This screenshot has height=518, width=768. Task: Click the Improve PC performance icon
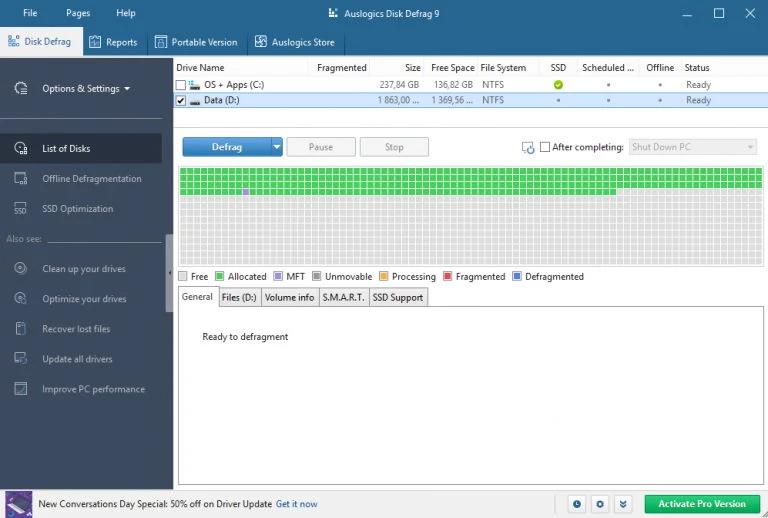pyautogui.click(x=21, y=389)
